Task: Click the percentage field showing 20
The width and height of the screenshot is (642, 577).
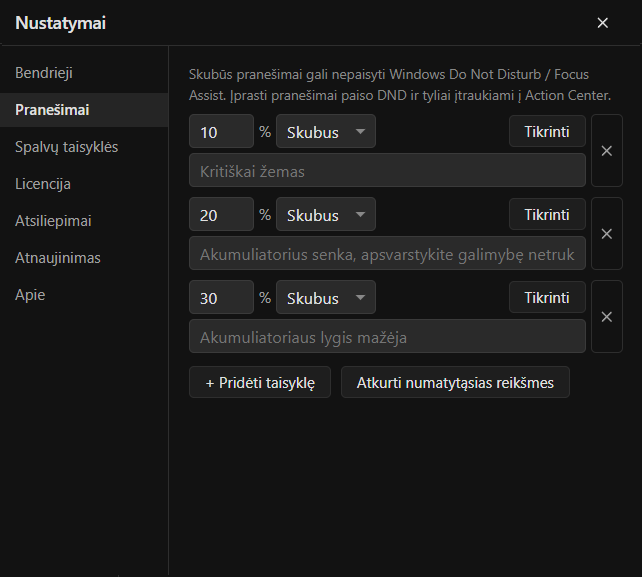Action: click(222, 215)
